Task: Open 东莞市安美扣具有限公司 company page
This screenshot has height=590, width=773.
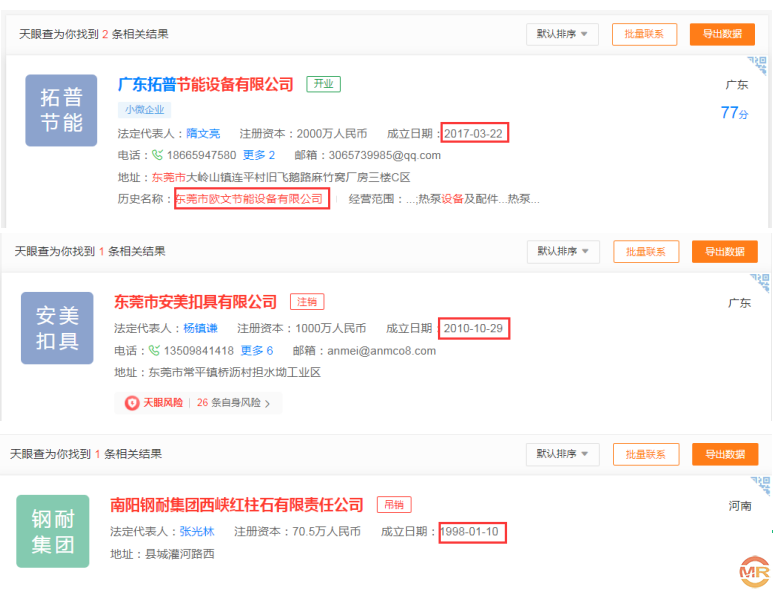Action: point(196,301)
